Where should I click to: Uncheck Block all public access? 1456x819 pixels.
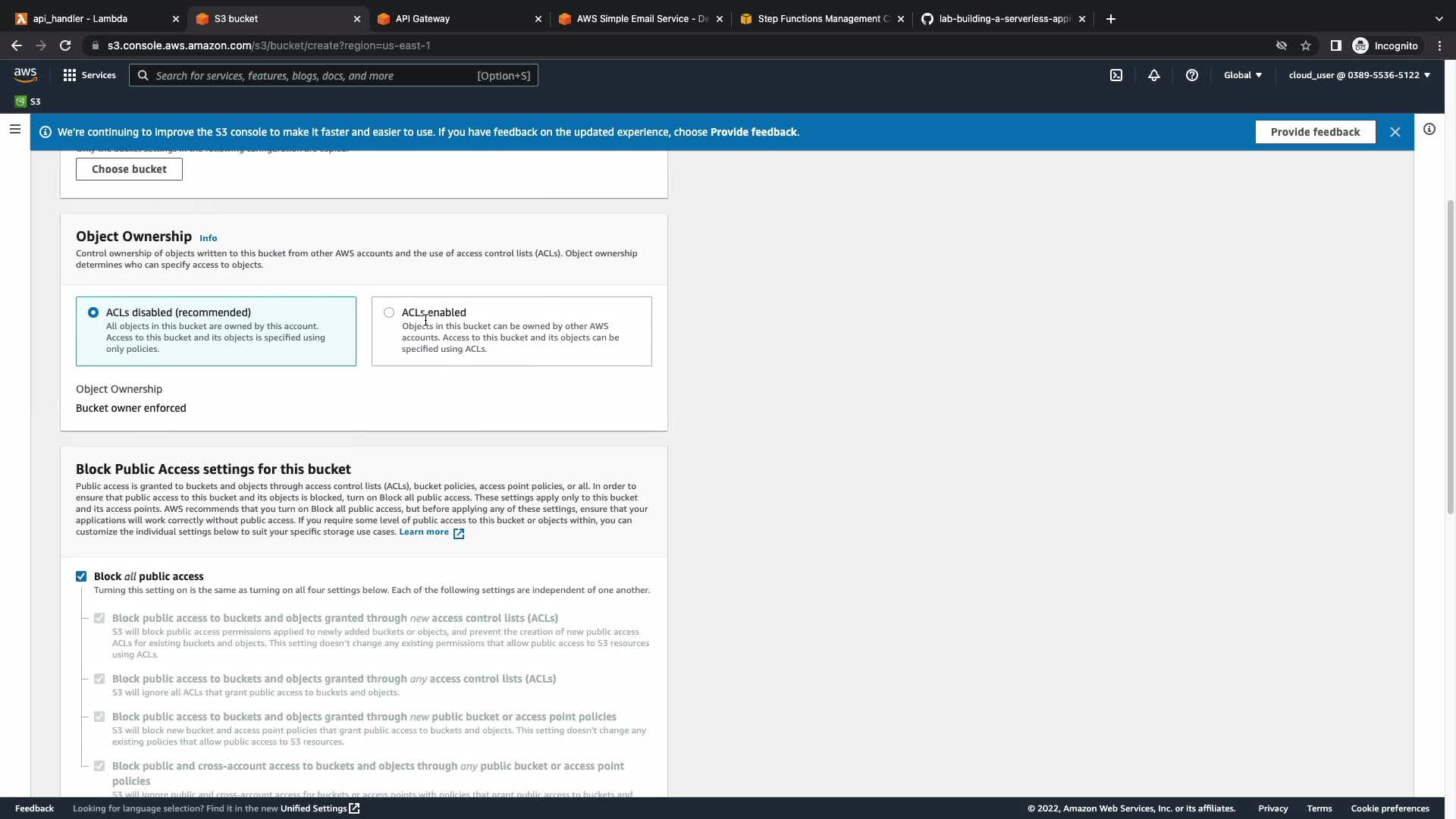click(81, 576)
